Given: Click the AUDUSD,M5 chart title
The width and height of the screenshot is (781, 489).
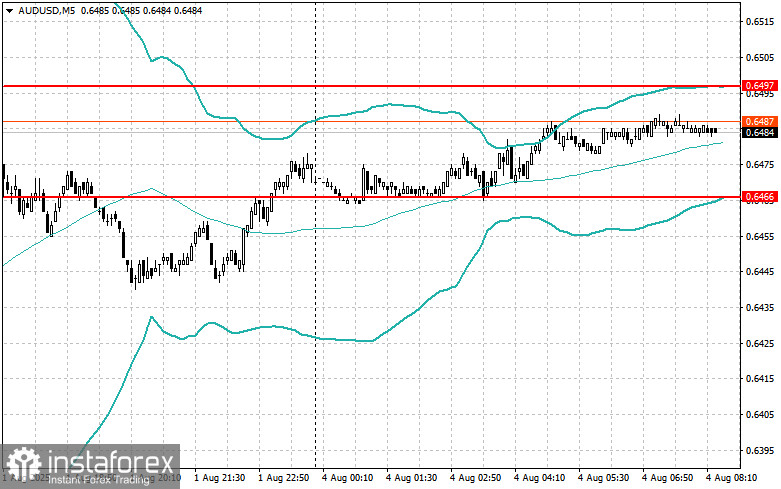Looking at the screenshot, I should [x=47, y=10].
